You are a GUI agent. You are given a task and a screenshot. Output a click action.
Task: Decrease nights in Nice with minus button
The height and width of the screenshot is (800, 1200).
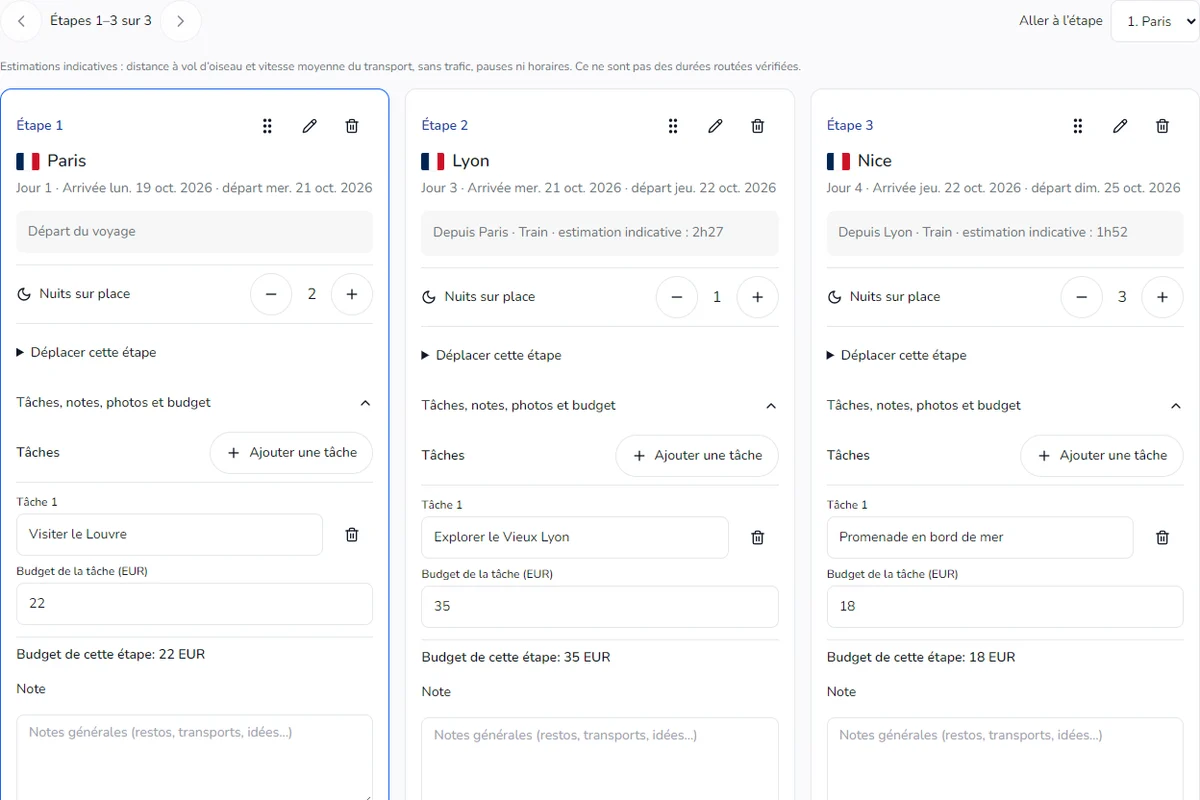coord(1081,297)
